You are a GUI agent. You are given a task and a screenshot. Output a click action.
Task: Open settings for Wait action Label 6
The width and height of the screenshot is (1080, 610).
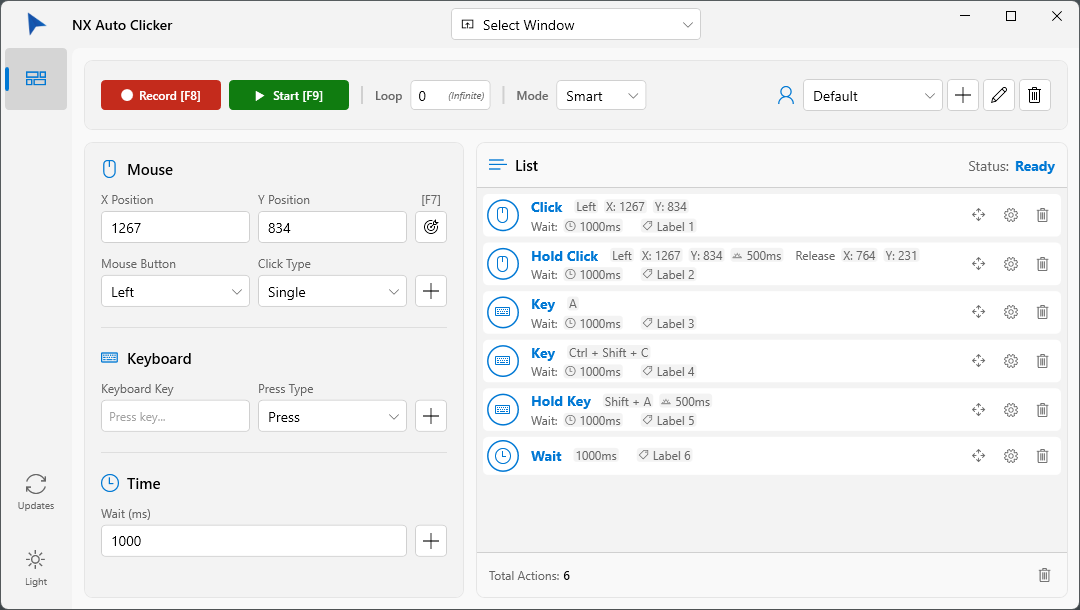point(1010,456)
